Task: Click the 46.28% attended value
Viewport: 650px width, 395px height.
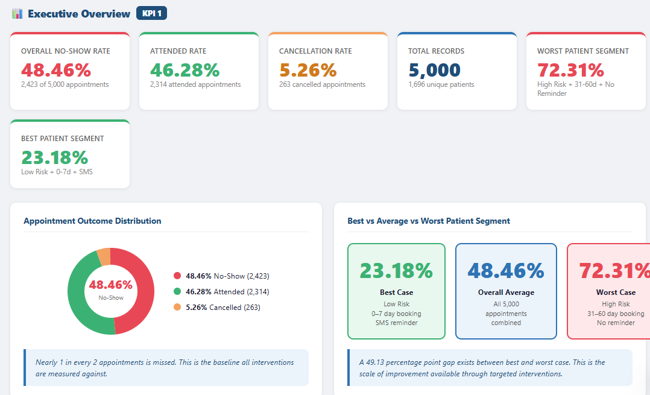Action: [184, 70]
